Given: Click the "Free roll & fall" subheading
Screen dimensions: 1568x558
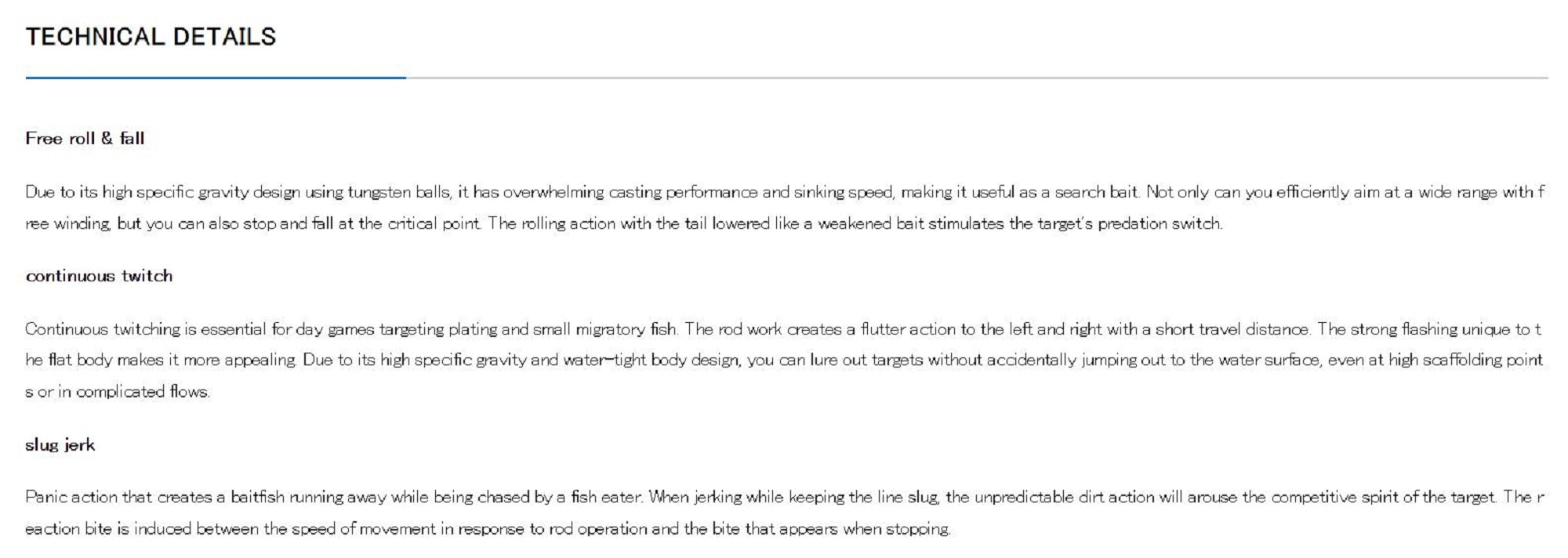Looking at the screenshot, I should (85, 139).
